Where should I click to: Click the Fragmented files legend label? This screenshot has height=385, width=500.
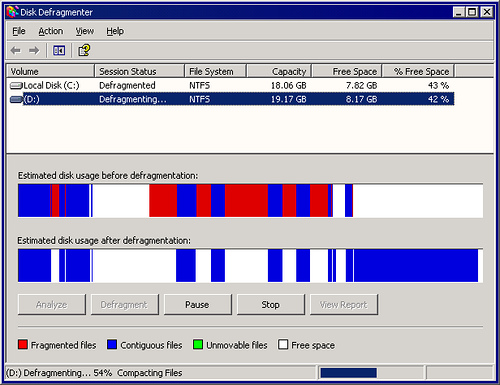click(63, 345)
